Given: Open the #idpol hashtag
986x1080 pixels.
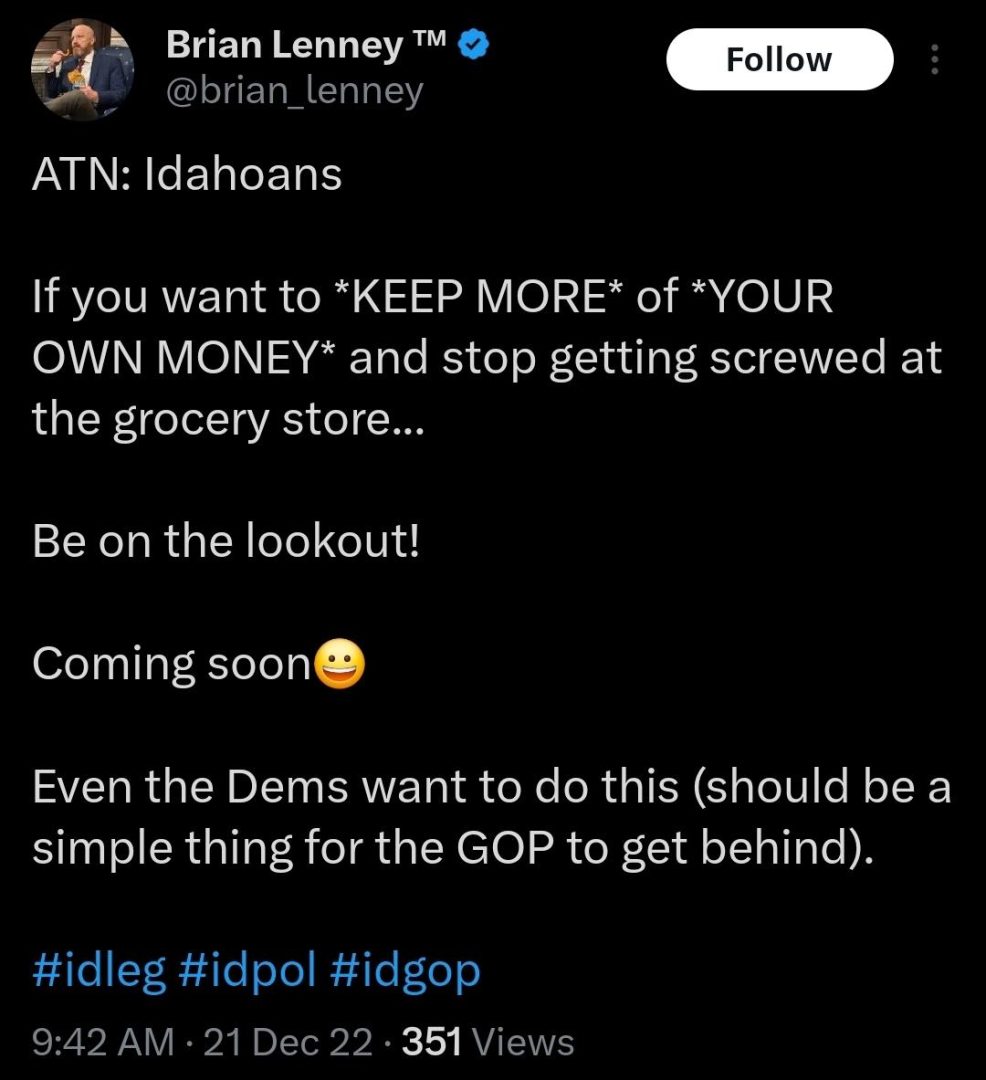Looking at the screenshot, I should tap(248, 971).
